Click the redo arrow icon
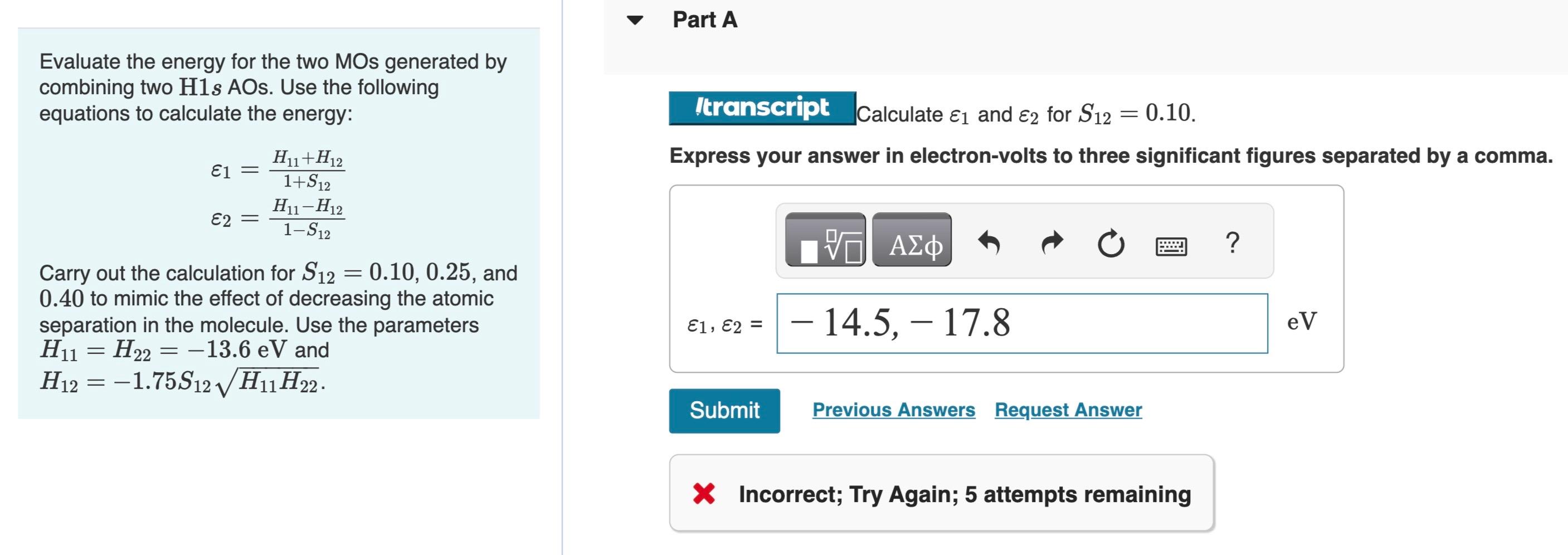Viewport: 1568px width, 555px height. point(1052,244)
